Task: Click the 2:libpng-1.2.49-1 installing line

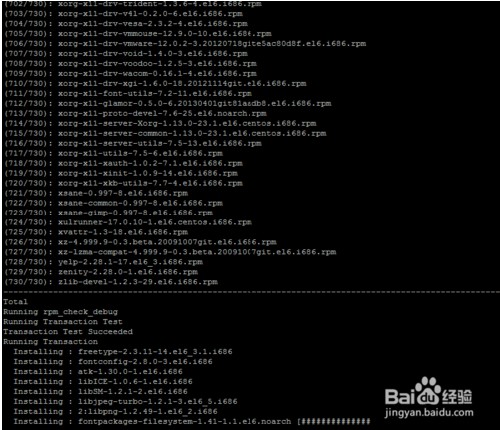Action: click(x=115, y=412)
